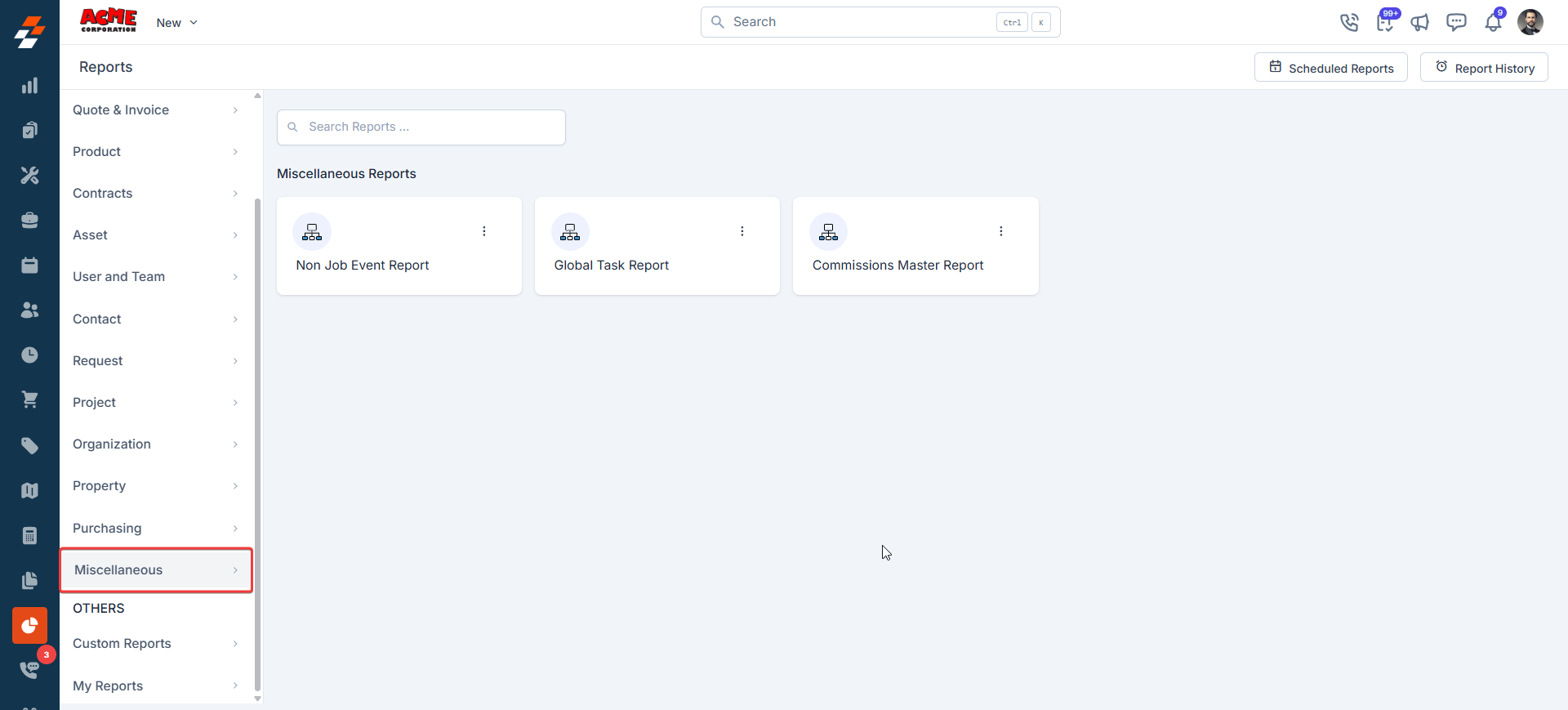Click the calendar icon with 99+ badge
Image resolution: width=1568 pixels, height=710 pixels.
[x=1386, y=21]
